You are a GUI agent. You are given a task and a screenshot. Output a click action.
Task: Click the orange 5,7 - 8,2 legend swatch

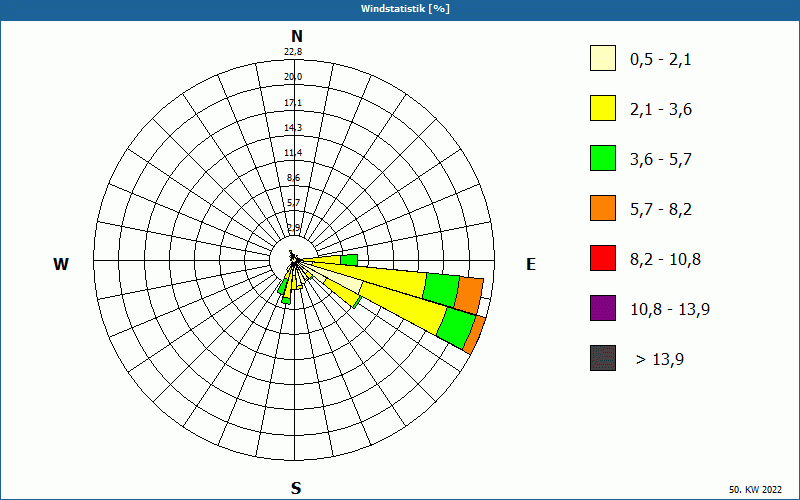(x=603, y=208)
